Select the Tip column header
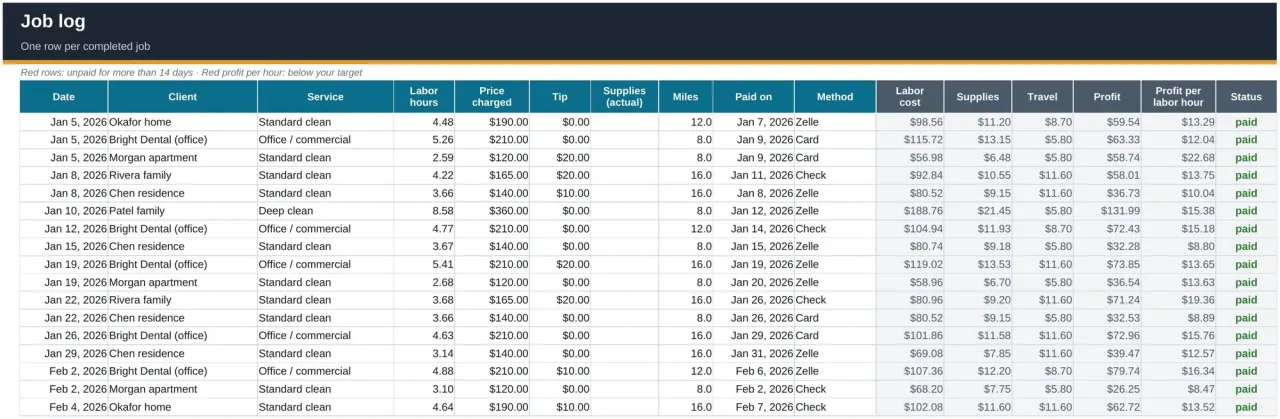 pos(560,97)
